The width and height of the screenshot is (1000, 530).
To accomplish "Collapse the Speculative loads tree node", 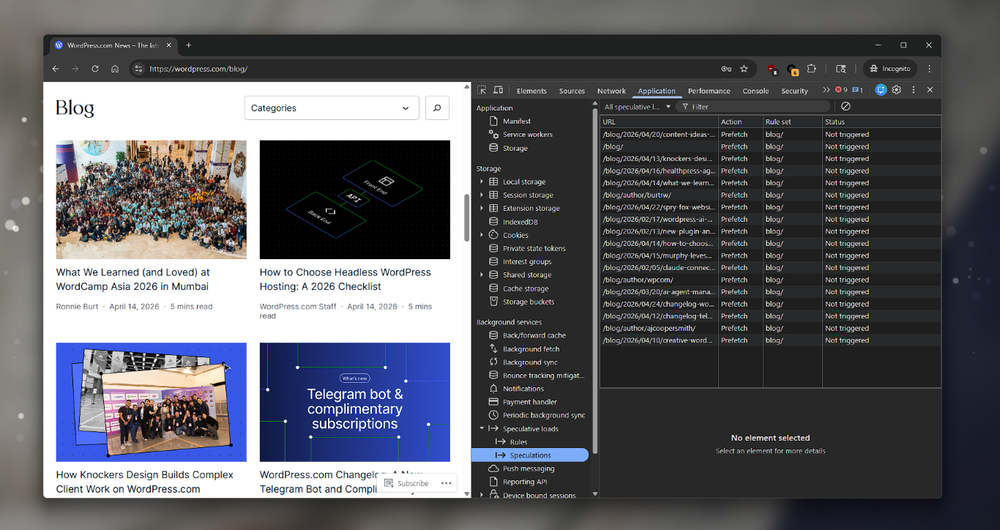I will point(482,429).
